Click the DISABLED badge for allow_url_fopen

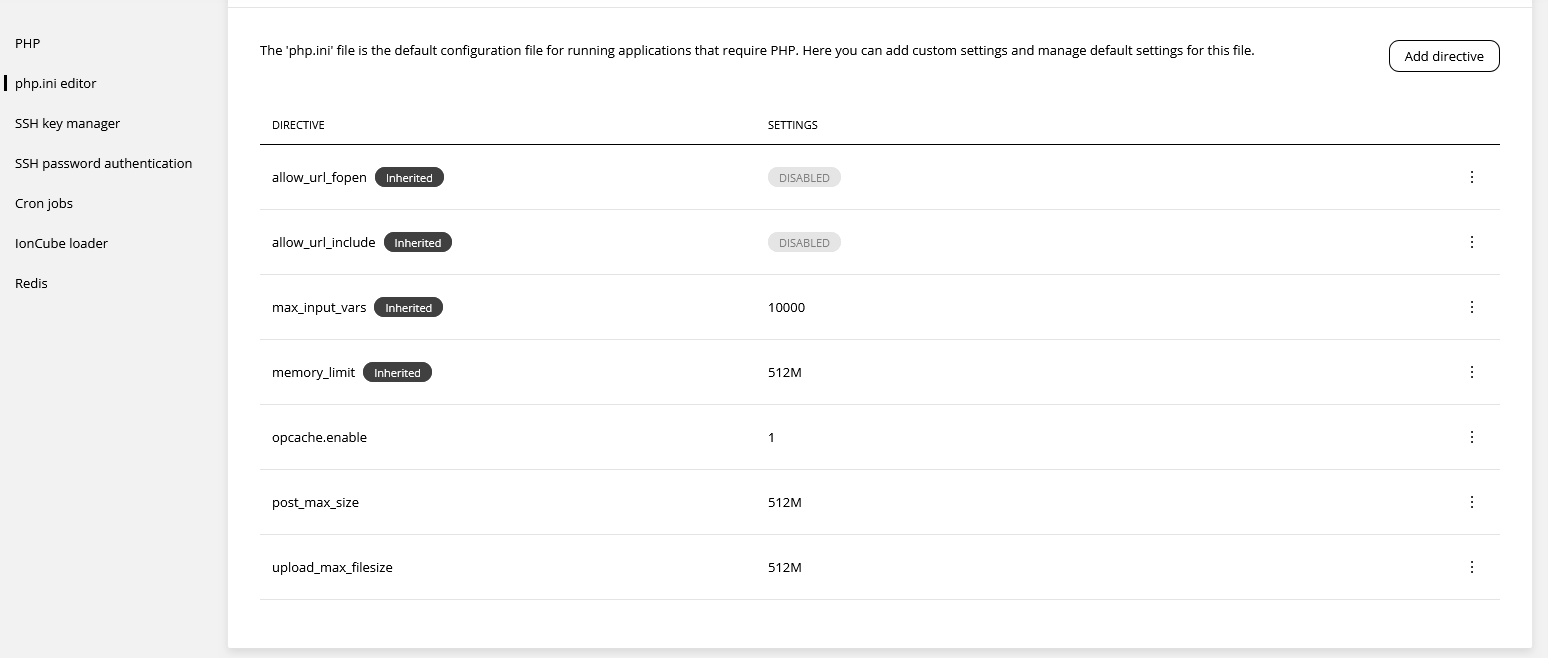tap(804, 177)
